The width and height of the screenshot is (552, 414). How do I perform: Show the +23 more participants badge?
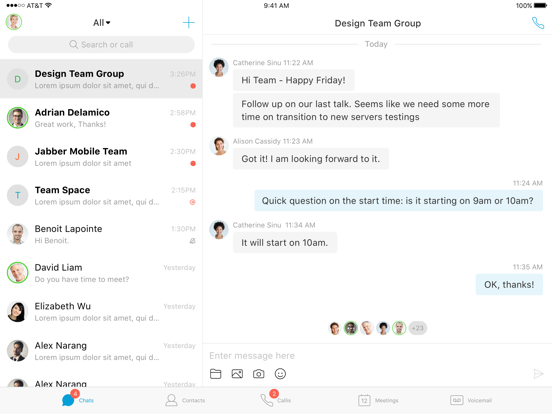418,328
